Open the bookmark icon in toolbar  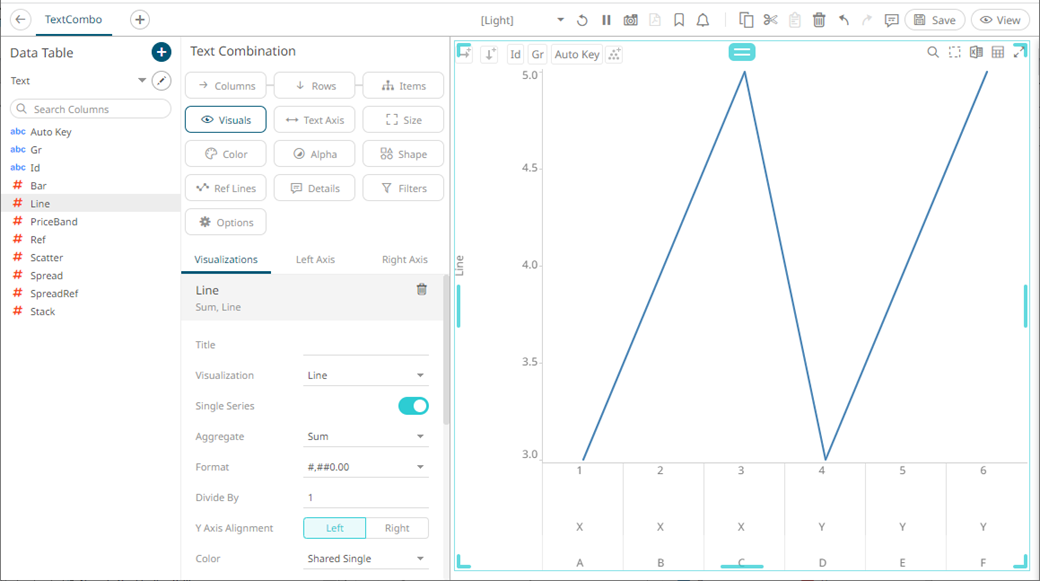(679, 20)
